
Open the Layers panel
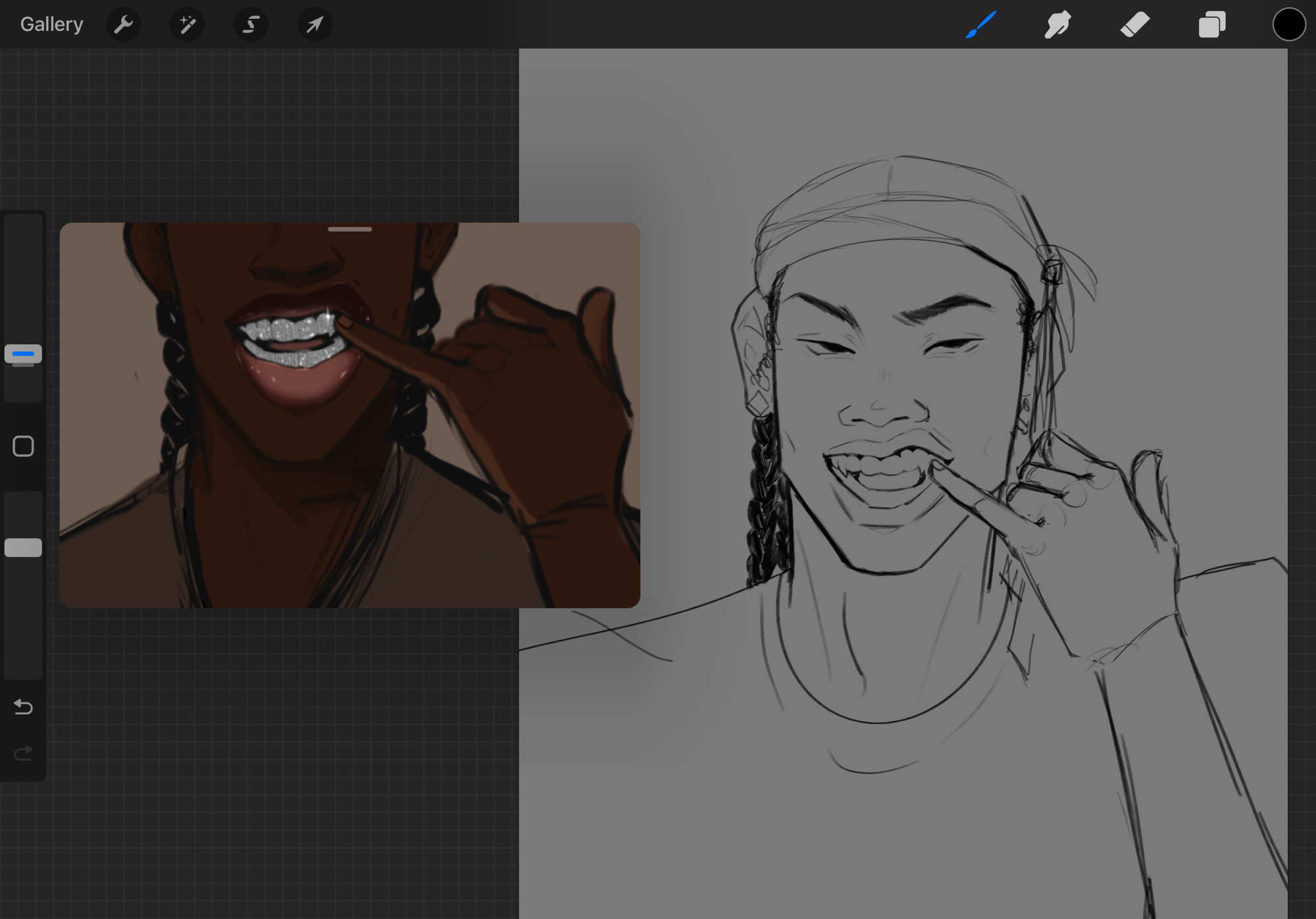pyautogui.click(x=1212, y=24)
